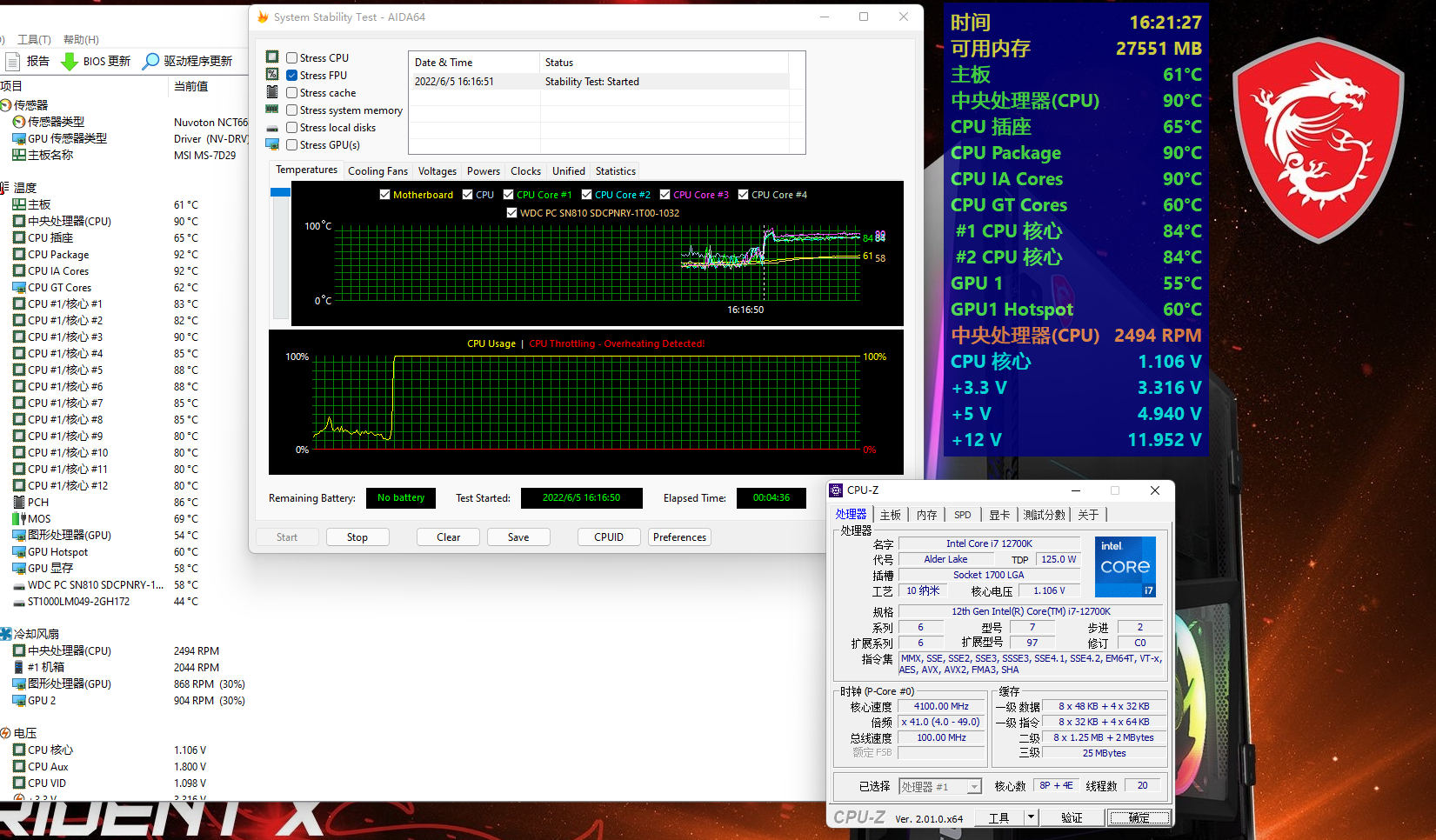1436x840 pixels.
Task: Click the Stress cache chip icon
Action: tap(272, 91)
